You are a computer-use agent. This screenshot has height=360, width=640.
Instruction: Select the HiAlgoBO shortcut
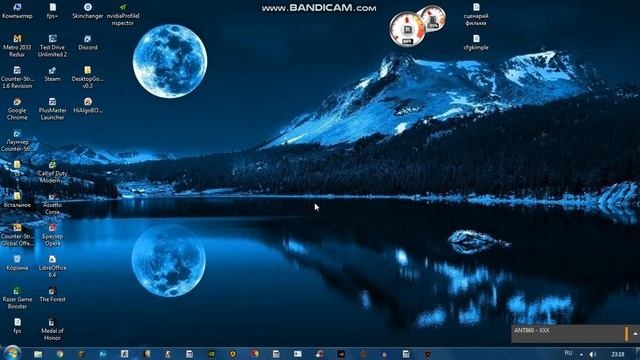pos(88,106)
